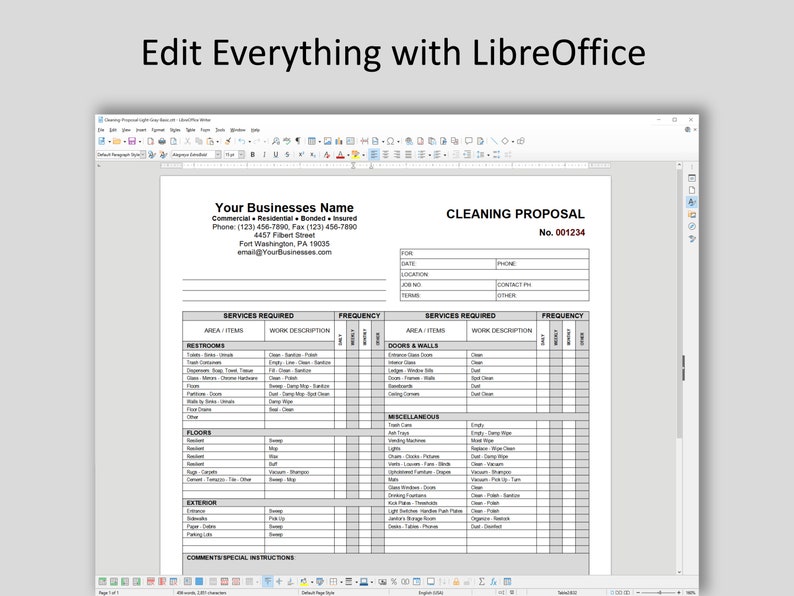
Task: Expand the Highlighting Color dropdown arrow
Action: [x=364, y=155]
